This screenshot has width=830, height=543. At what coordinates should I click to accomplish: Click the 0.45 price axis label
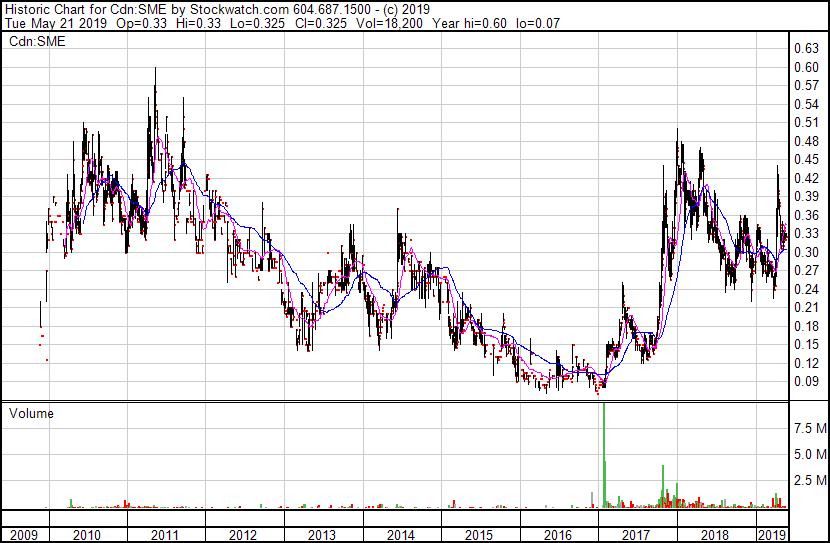806,160
